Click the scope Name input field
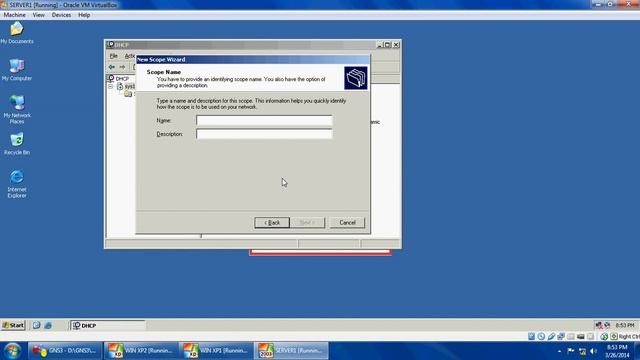Viewport: 640px width, 360px height. coord(264,120)
